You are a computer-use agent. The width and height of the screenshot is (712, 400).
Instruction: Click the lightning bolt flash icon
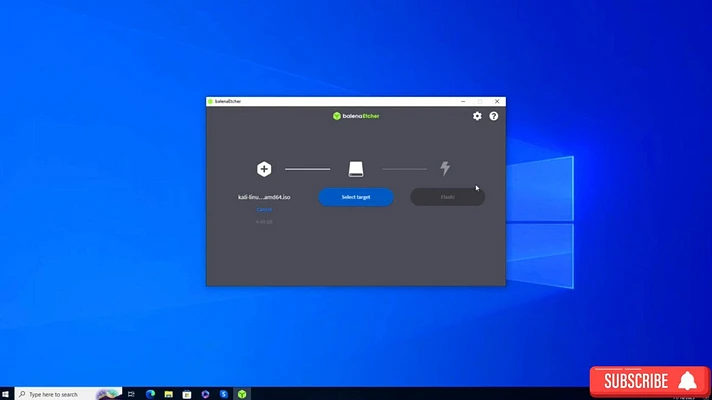445,168
